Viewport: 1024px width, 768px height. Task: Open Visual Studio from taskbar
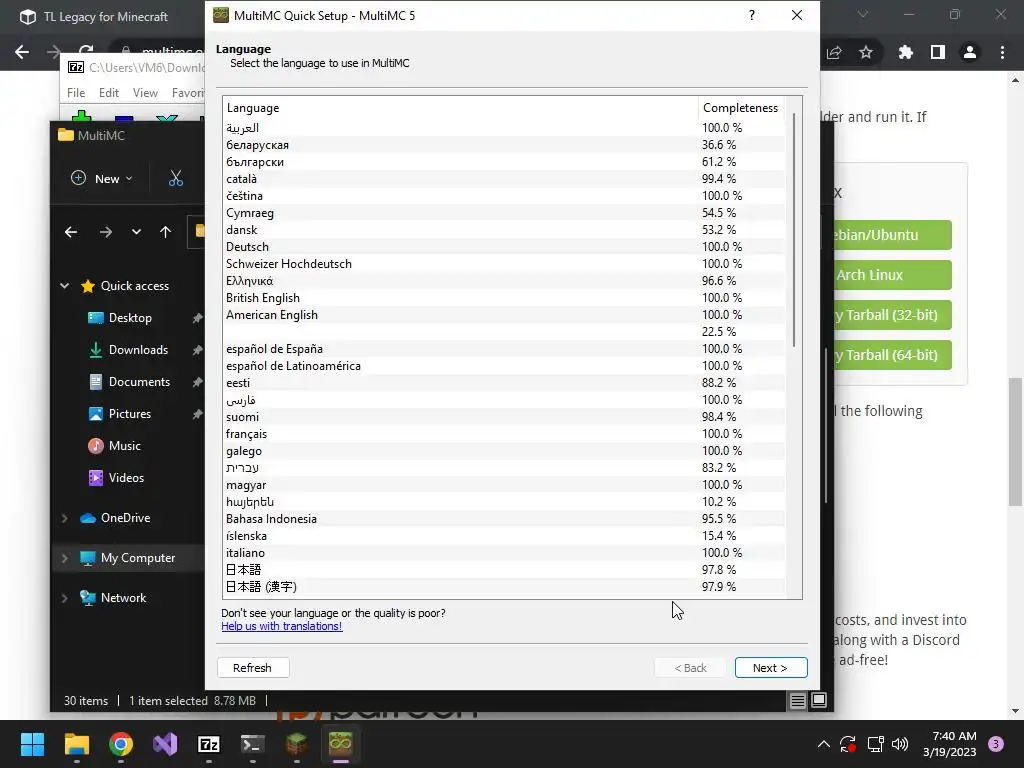[165, 744]
